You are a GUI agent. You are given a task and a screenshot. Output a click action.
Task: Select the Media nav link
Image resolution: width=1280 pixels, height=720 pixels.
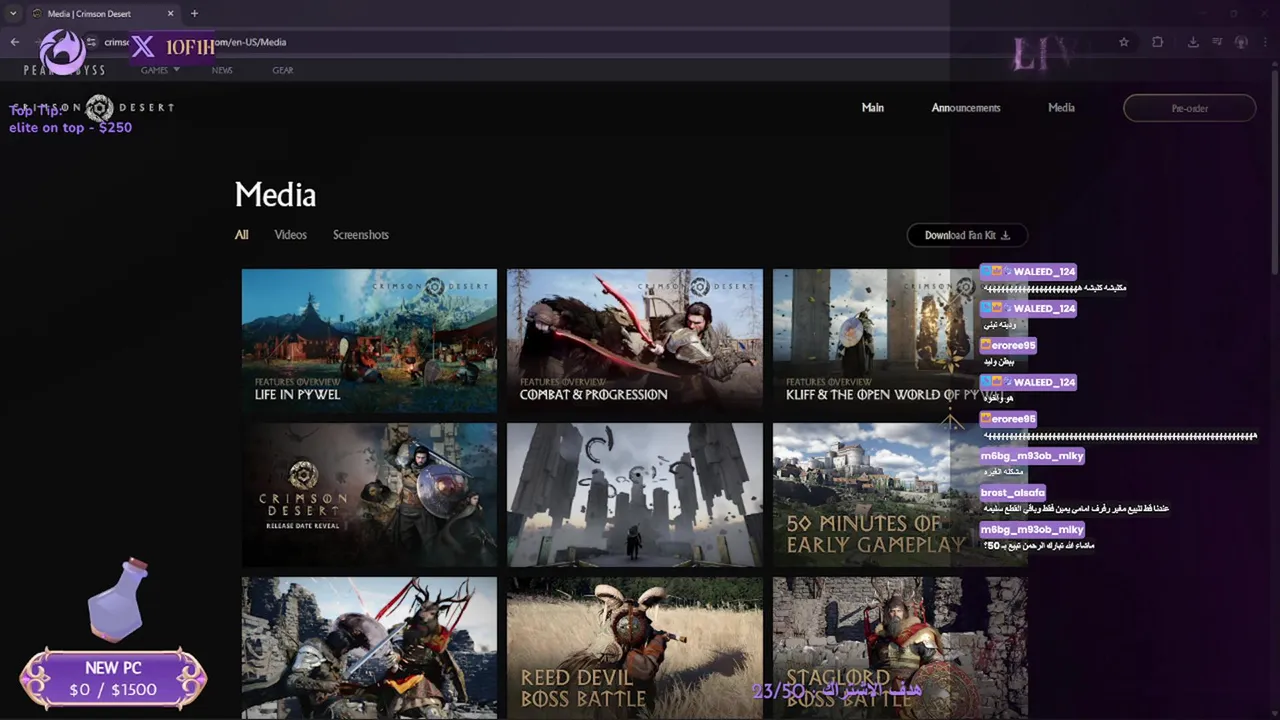coord(1061,108)
